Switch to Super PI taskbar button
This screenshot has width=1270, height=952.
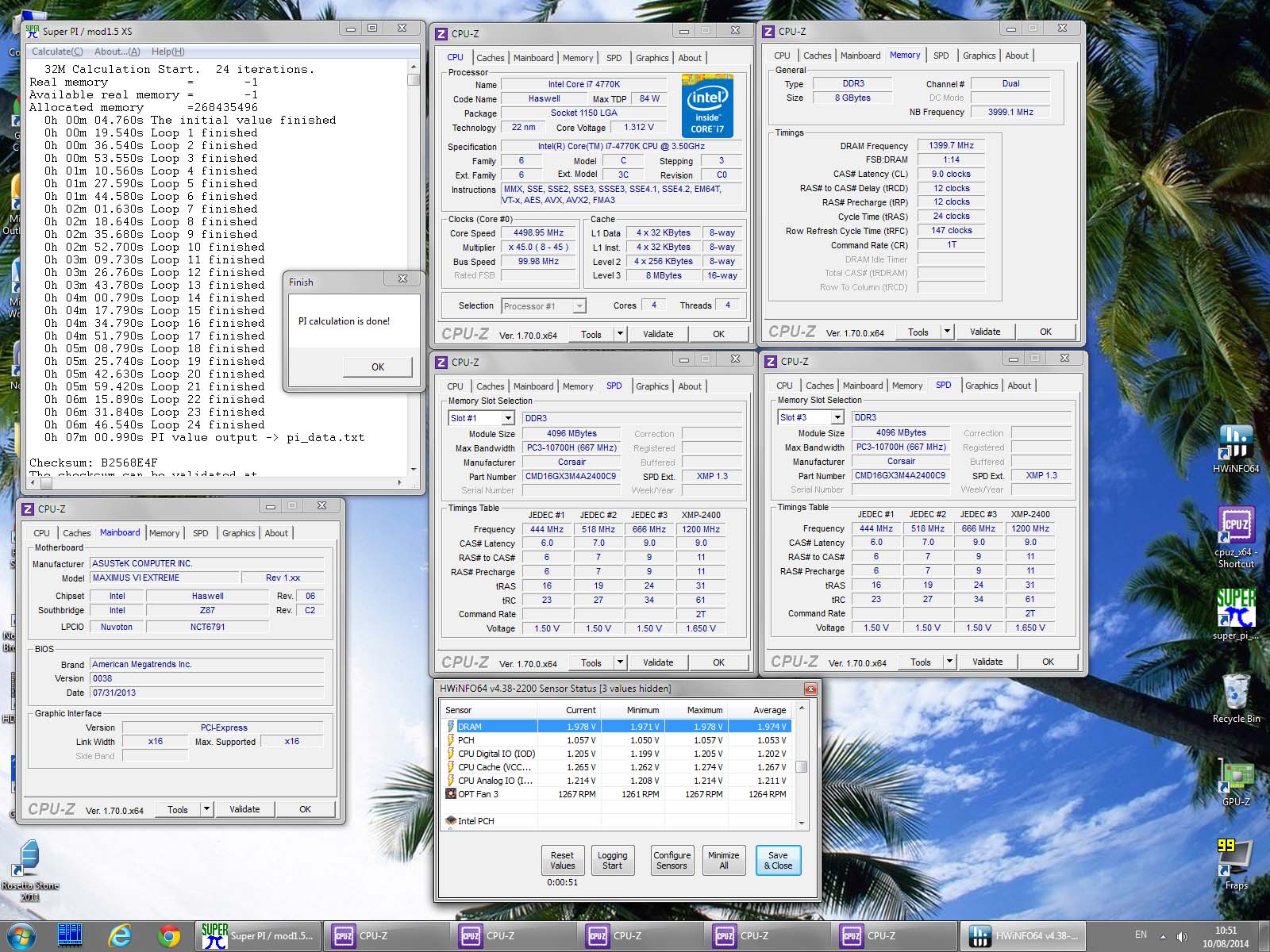point(259,936)
